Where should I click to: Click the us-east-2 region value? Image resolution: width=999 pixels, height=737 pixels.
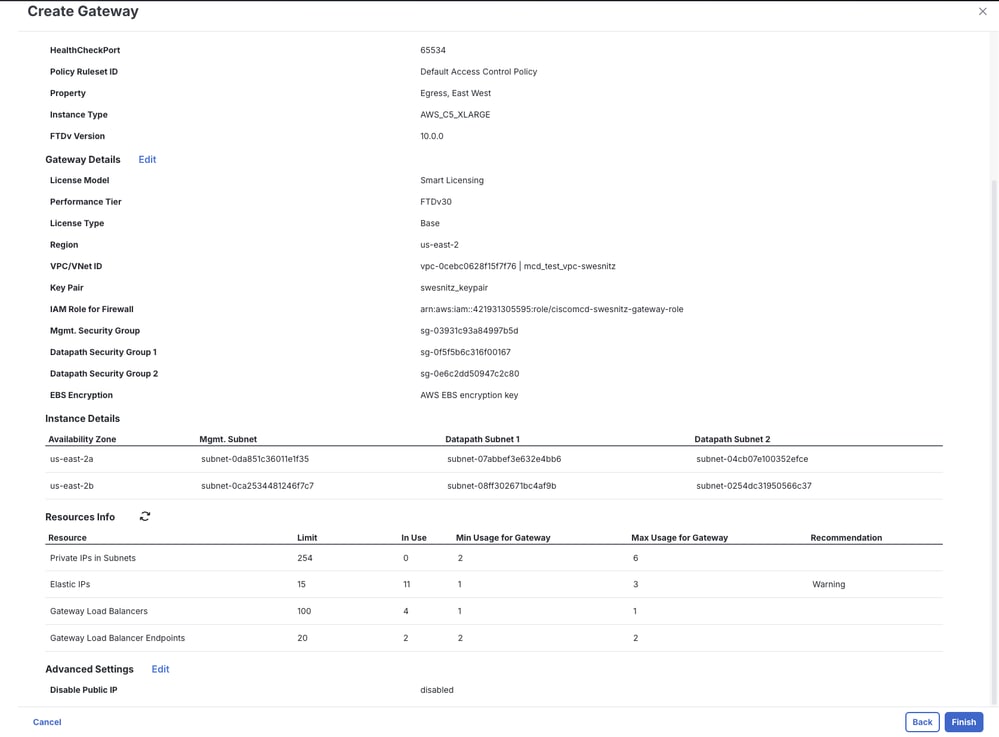pyautogui.click(x=440, y=245)
